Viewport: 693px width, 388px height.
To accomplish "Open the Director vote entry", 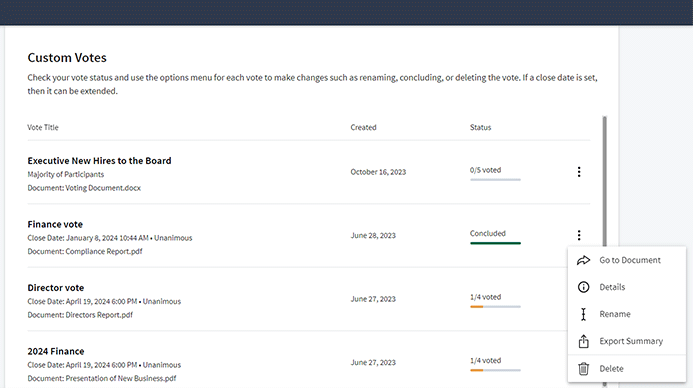I will tap(56, 288).
